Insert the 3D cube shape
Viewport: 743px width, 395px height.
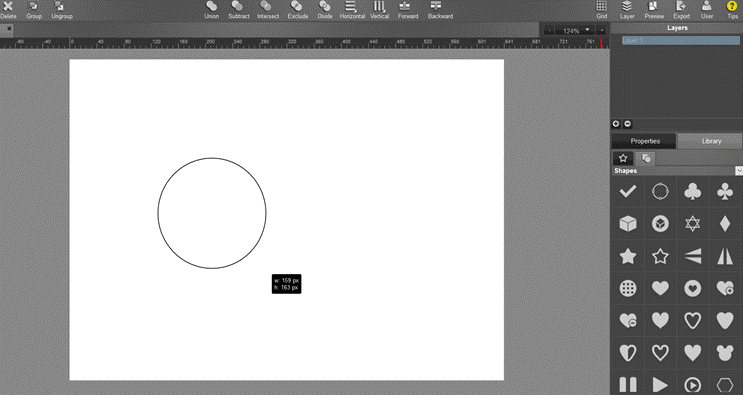(627, 224)
